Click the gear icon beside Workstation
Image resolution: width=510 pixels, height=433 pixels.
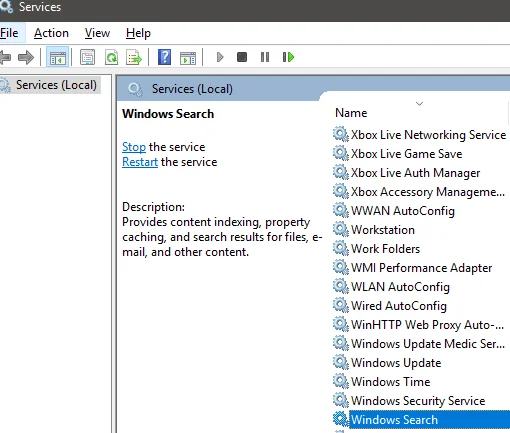click(341, 230)
